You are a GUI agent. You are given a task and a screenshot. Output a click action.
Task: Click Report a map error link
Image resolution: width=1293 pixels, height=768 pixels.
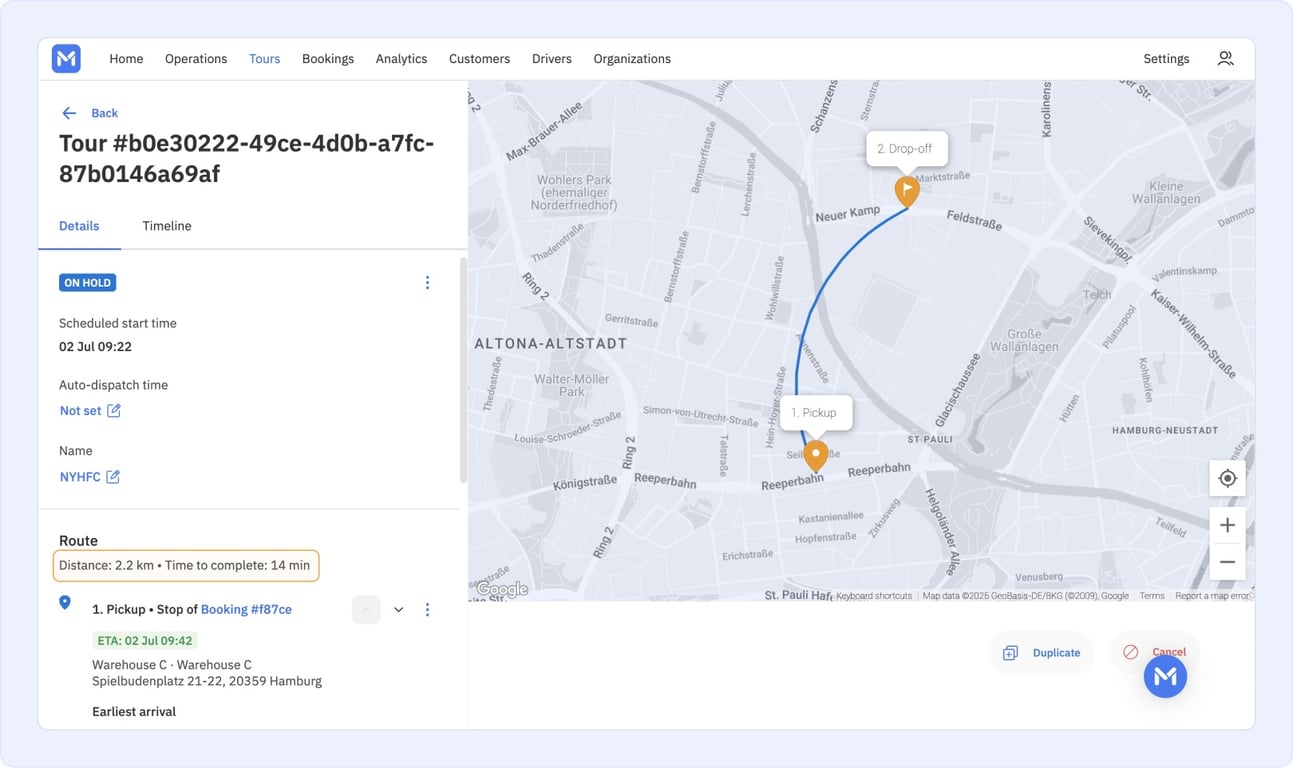pyautogui.click(x=1212, y=596)
